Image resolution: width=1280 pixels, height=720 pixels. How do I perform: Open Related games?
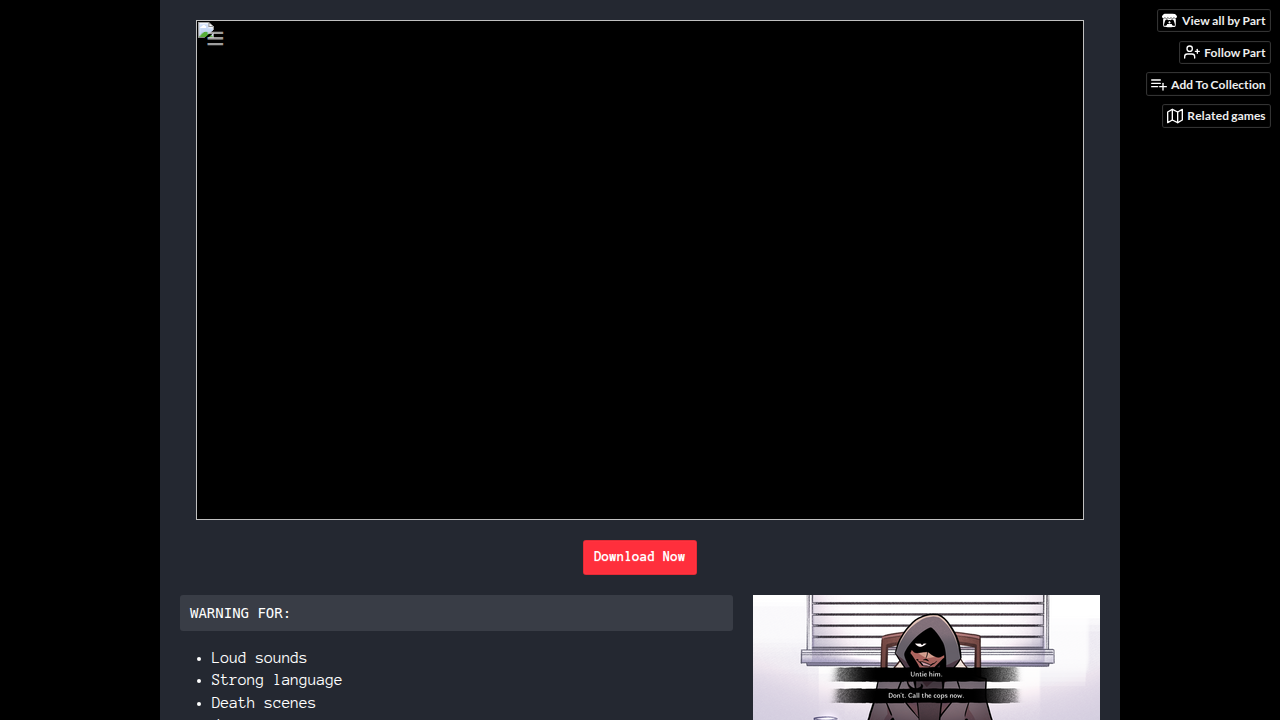point(1216,116)
